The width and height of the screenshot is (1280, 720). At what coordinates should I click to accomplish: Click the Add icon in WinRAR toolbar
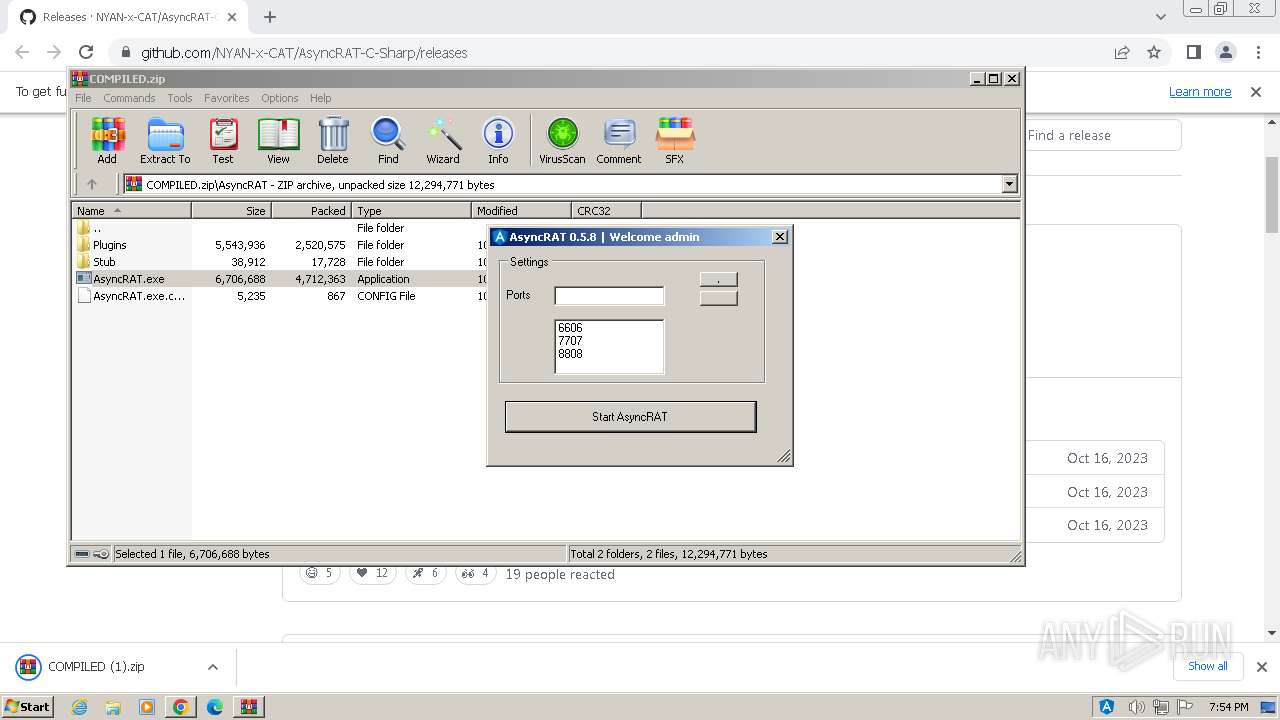(x=107, y=141)
